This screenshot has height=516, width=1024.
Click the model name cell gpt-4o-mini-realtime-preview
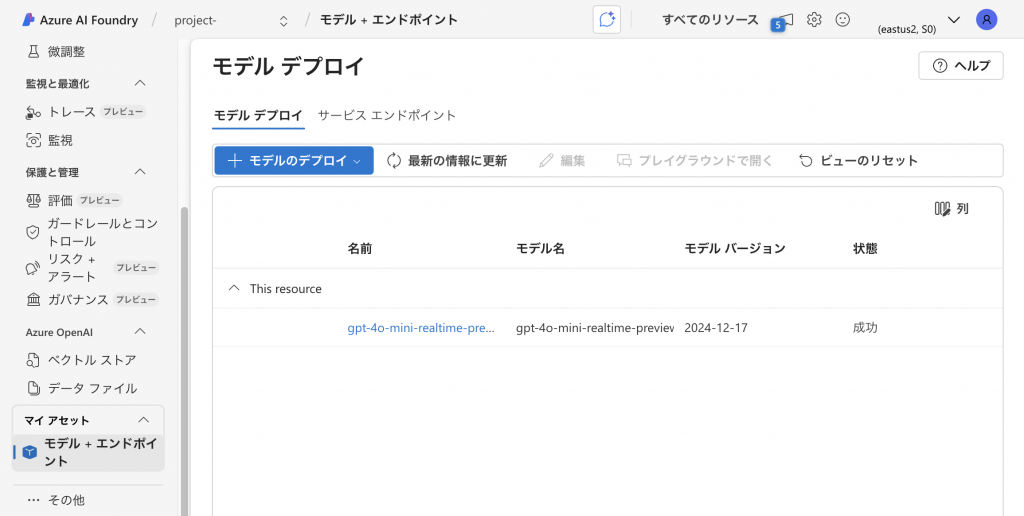click(594, 328)
